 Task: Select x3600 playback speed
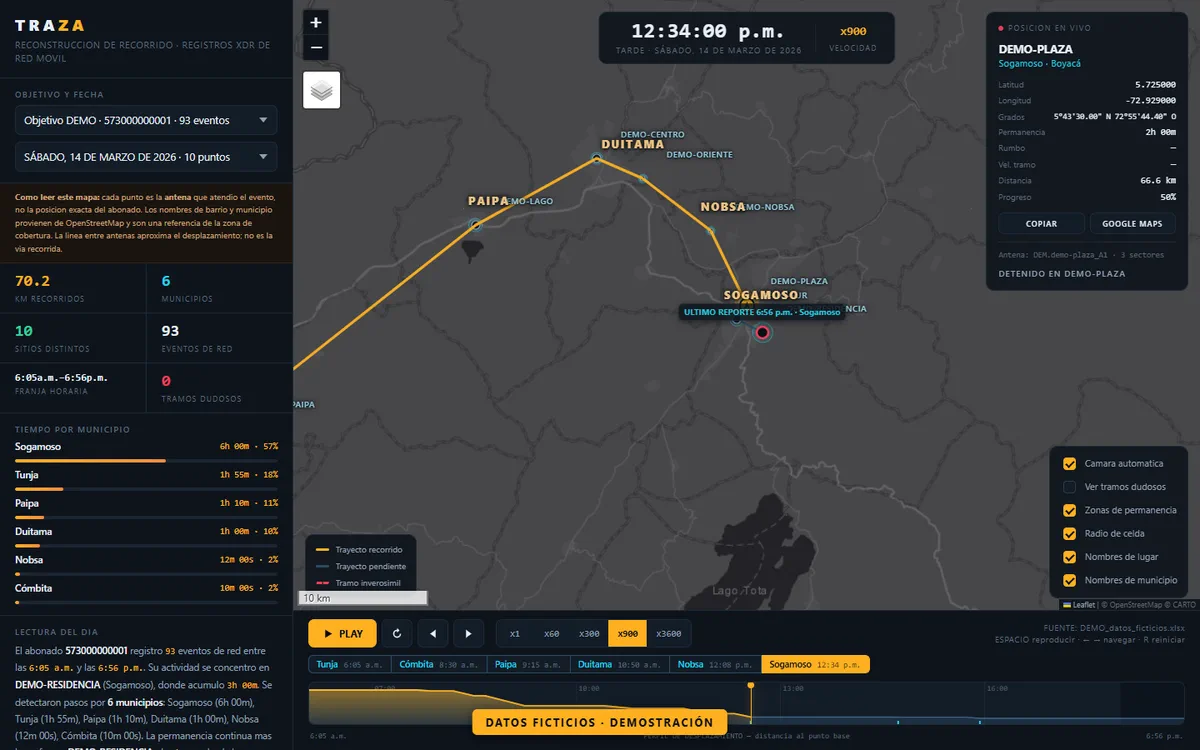click(x=668, y=634)
